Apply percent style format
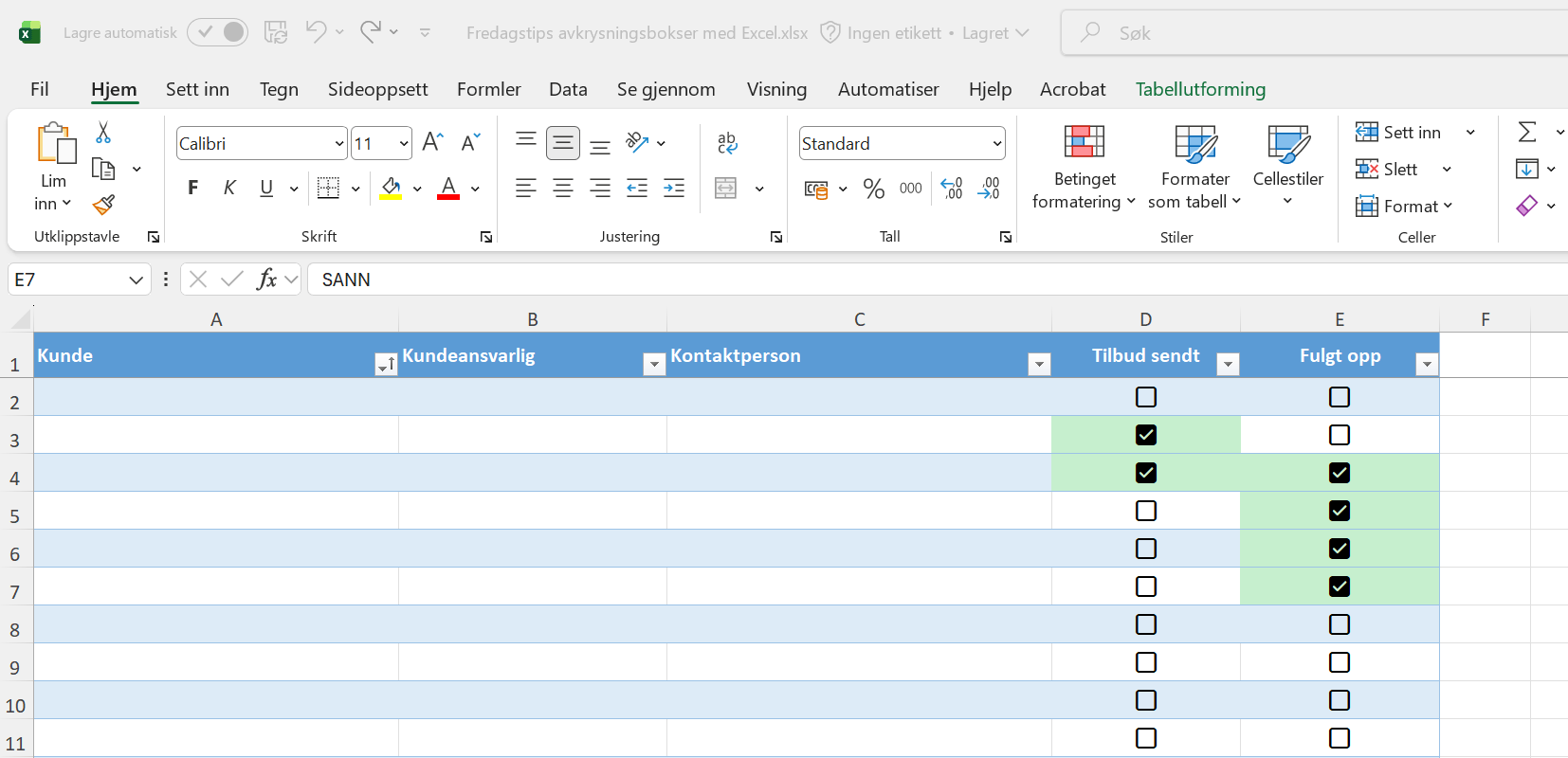 pyautogui.click(x=874, y=189)
